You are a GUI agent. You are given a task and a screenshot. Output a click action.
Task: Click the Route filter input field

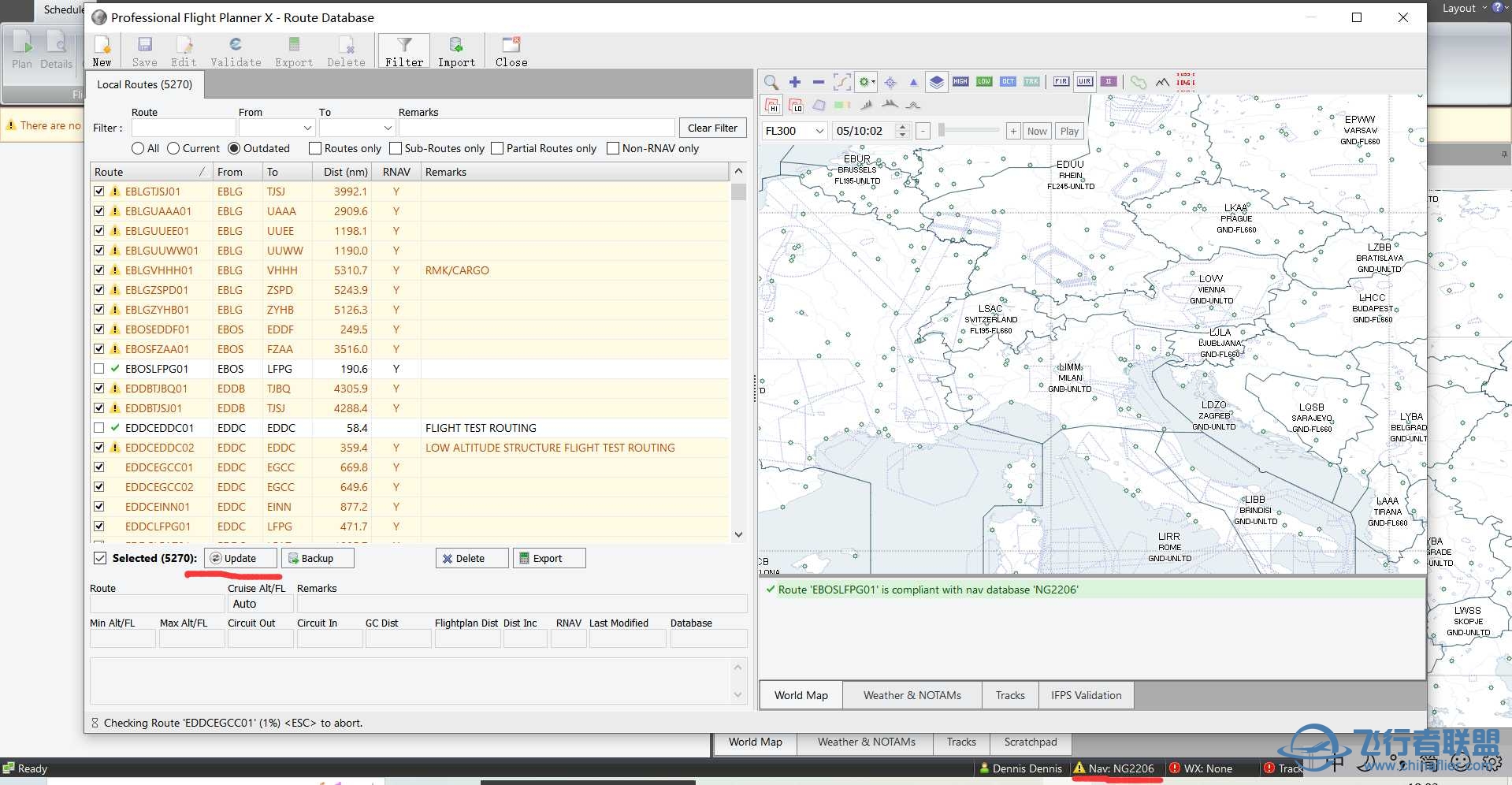pos(184,128)
